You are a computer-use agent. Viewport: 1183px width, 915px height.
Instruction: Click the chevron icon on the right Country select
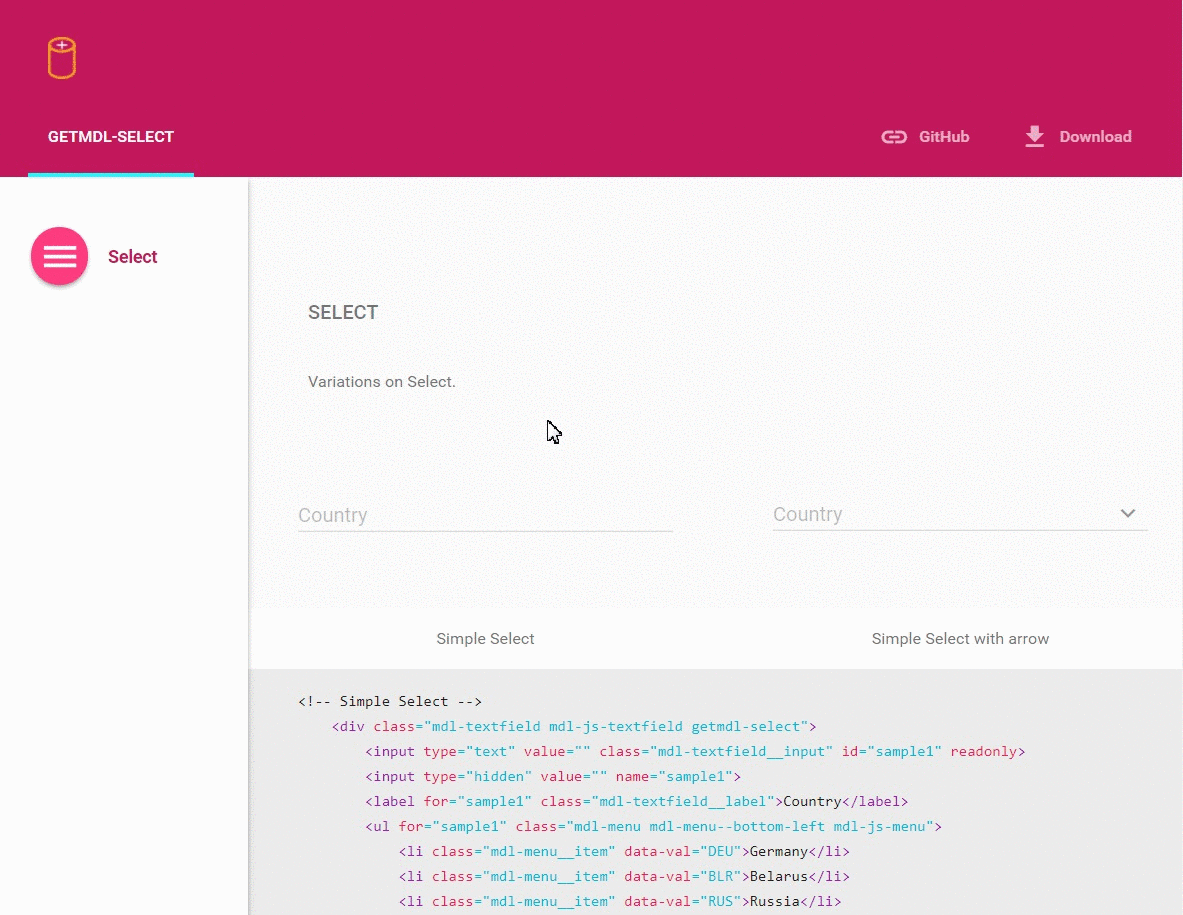pyautogui.click(x=1128, y=513)
